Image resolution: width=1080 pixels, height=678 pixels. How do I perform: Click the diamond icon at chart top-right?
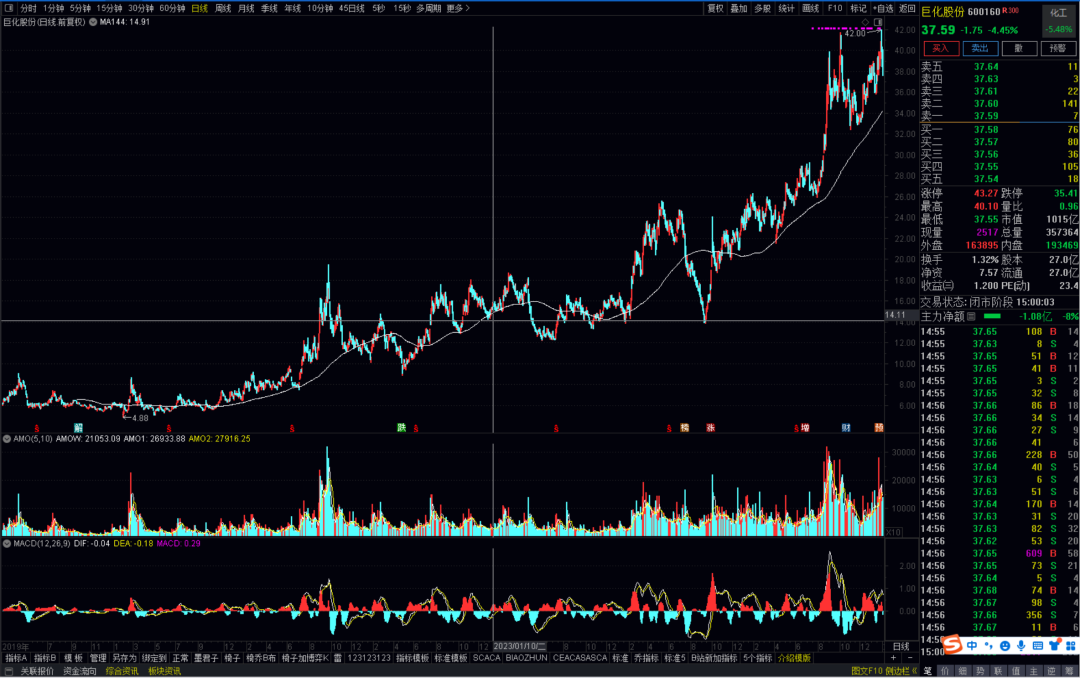point(865,21)
